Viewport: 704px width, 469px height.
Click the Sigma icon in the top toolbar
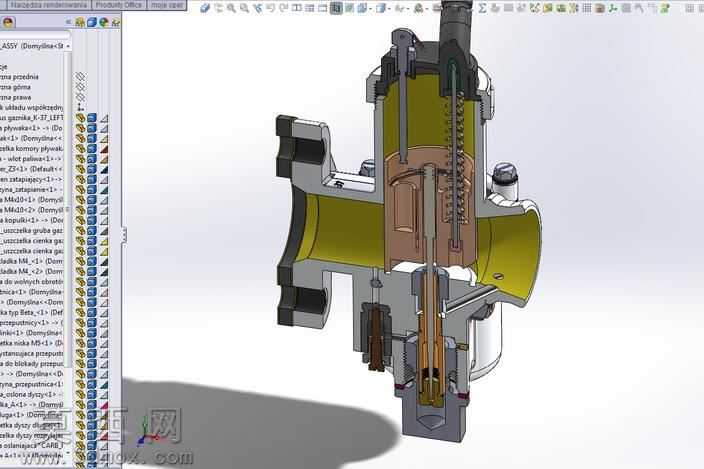482,8
